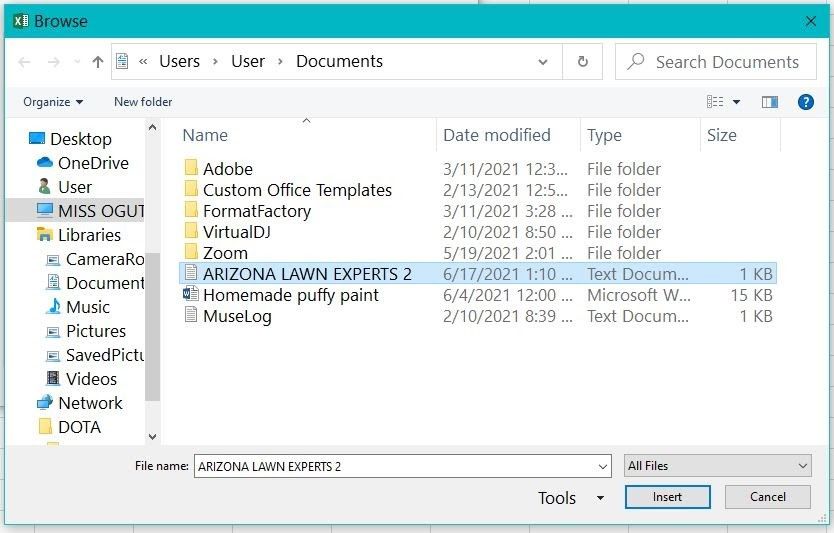Click the Excel icon in title bar
834x533 pixels.
tap(21, 21)
